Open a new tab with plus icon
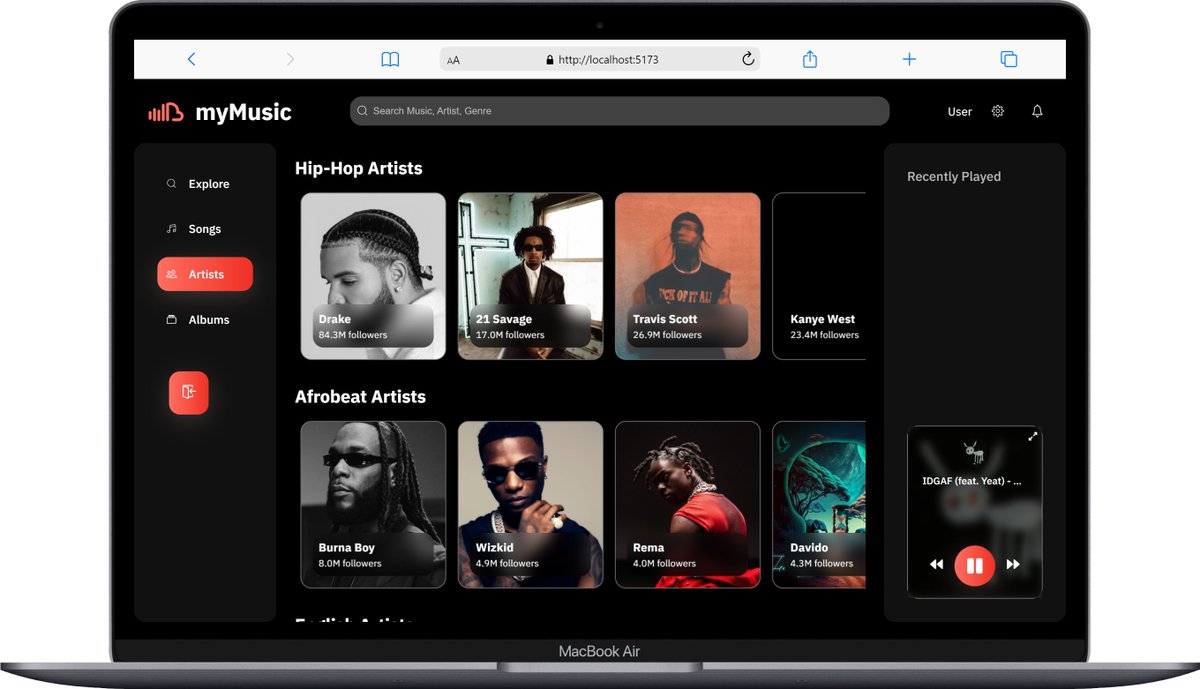The height and width of the screenshot is (689, 1200). pyautogui.click(x=909, y=59)
